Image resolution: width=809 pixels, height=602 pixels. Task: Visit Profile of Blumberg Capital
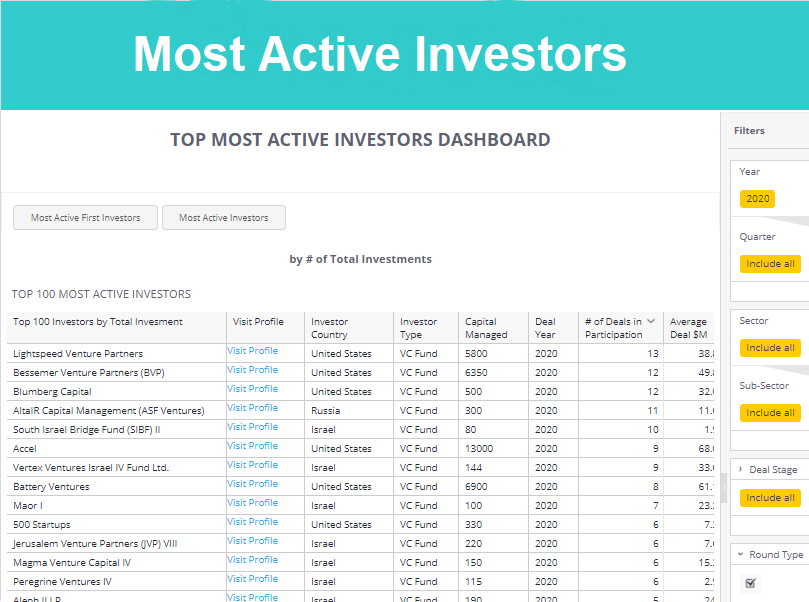coord(252,389)
